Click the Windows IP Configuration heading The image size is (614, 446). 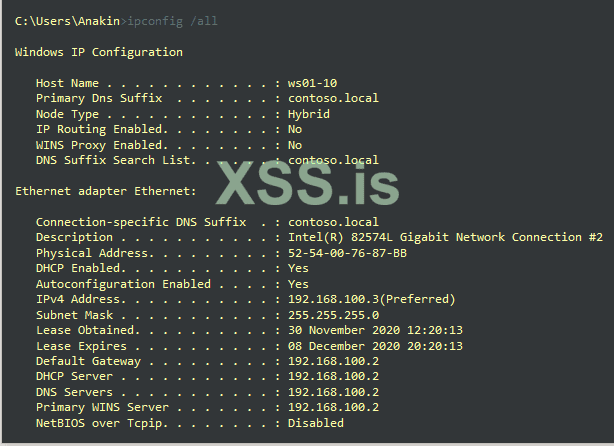(x=99, y=52)
